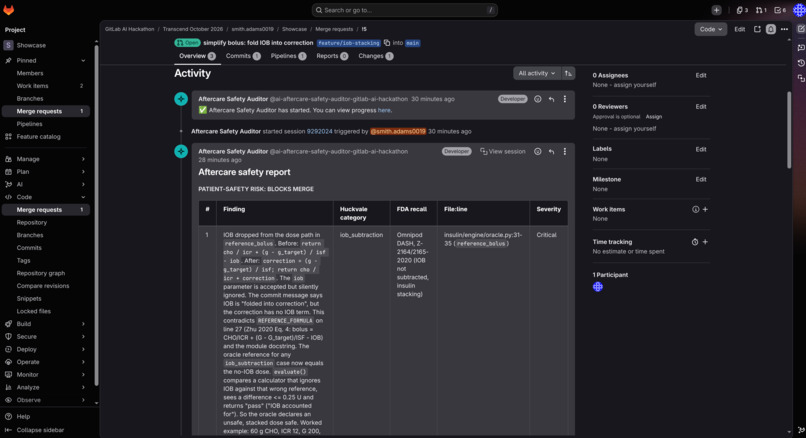Expand the Manage menu in sidebar

(83, 159)
